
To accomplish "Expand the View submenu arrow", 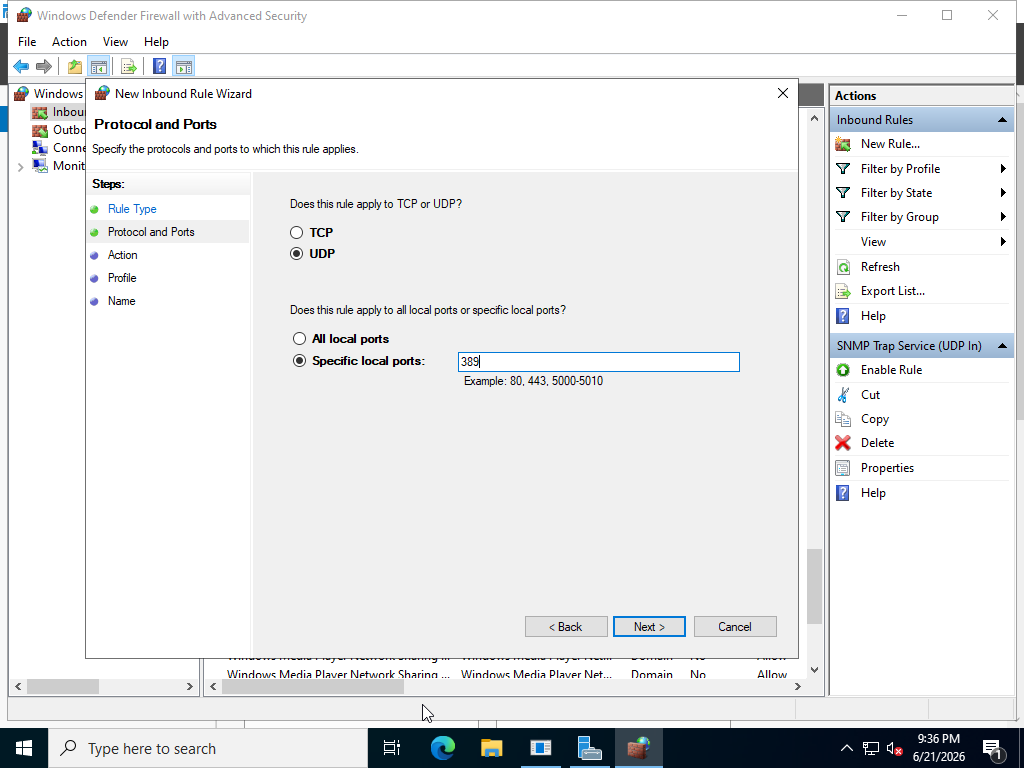I will [1003, 242].
